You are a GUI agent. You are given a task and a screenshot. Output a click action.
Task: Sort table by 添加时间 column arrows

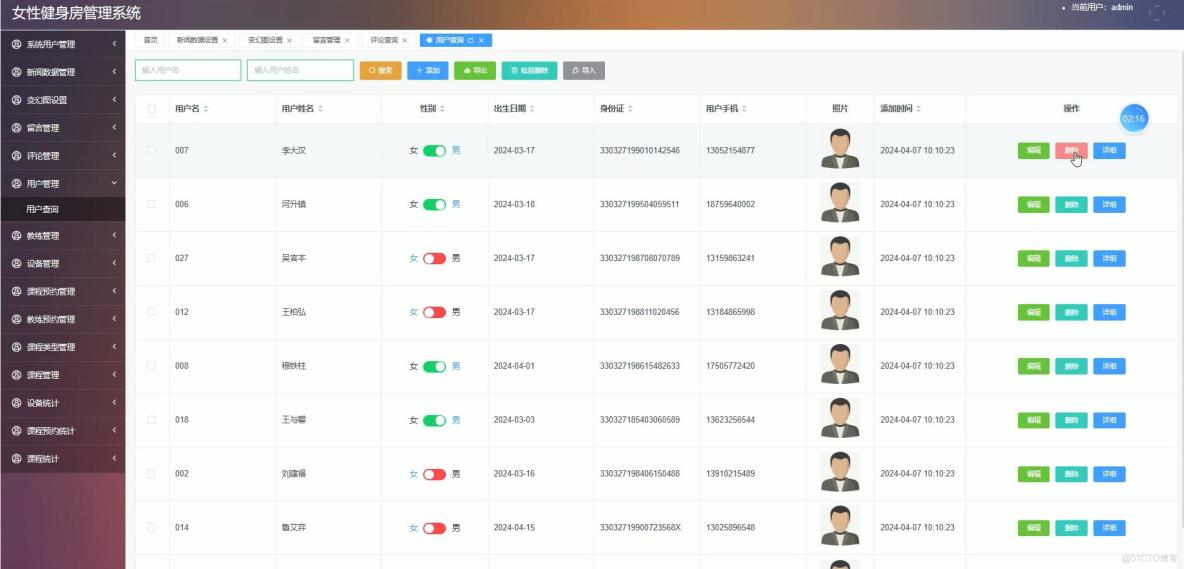click(x=918, y=109)
